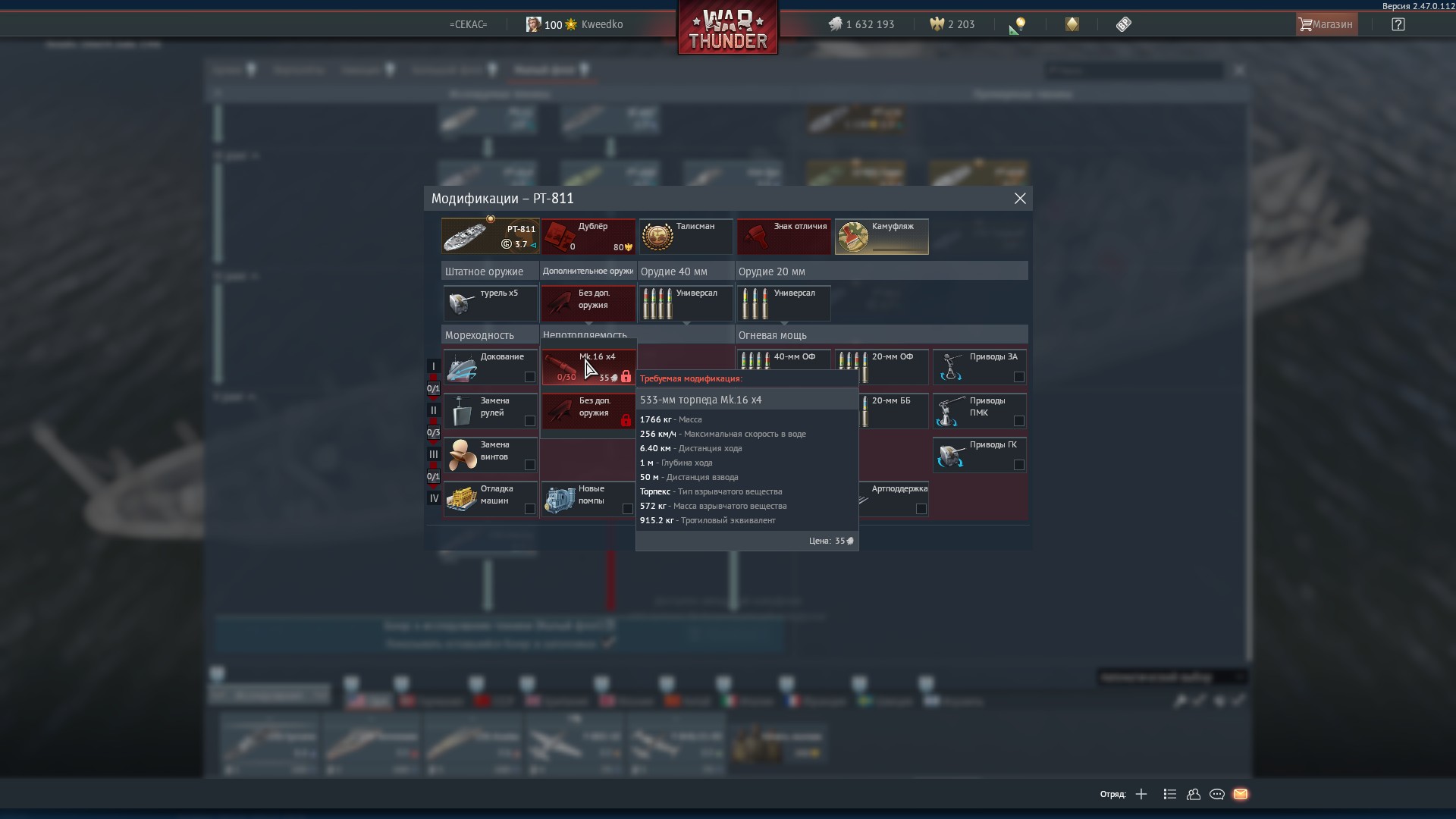Image resolution: width=1456 pixels, height=819 pixels.
Task: Open the golden badge icon in top bar
Action: pos(1072,24)
